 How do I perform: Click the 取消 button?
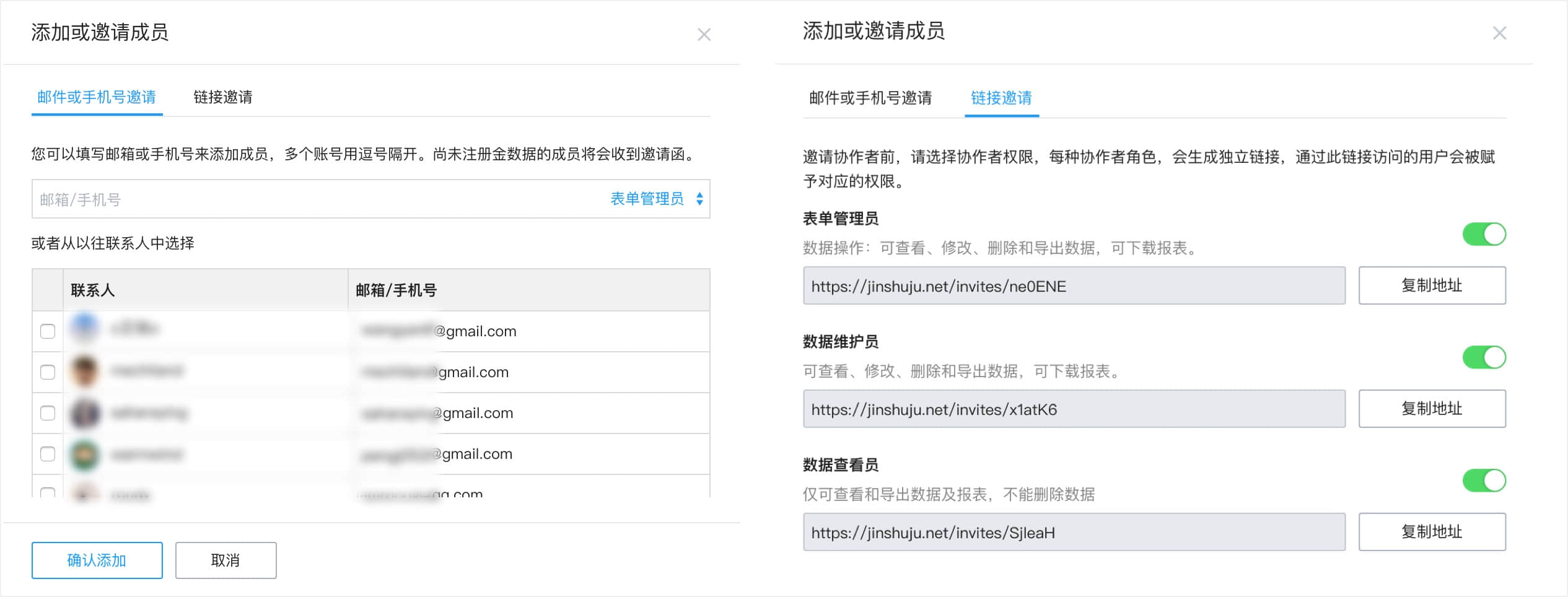pos(226,560)
